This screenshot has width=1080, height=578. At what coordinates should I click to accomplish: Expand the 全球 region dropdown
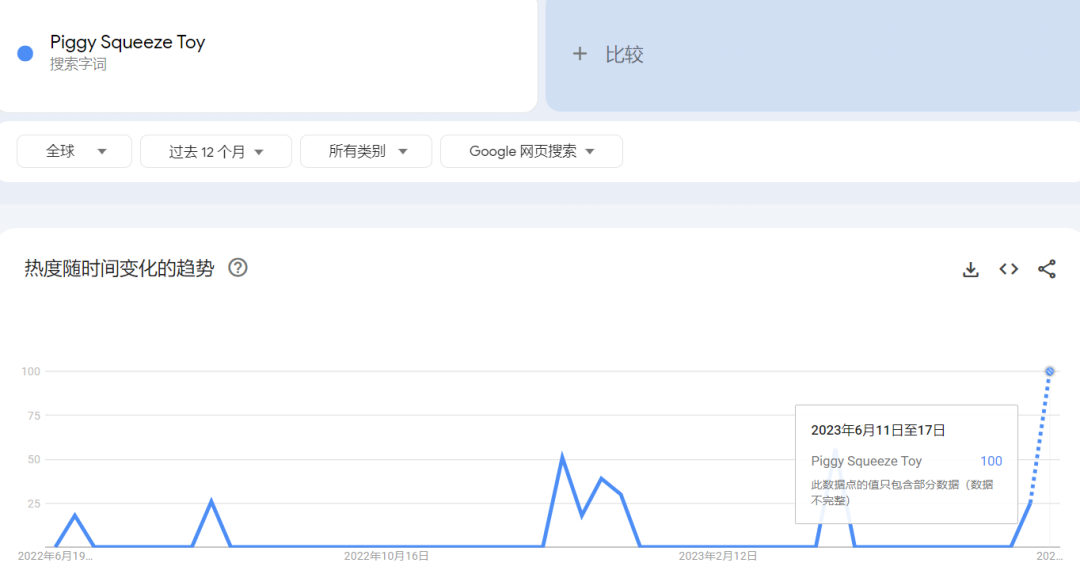tap(74, 151)
